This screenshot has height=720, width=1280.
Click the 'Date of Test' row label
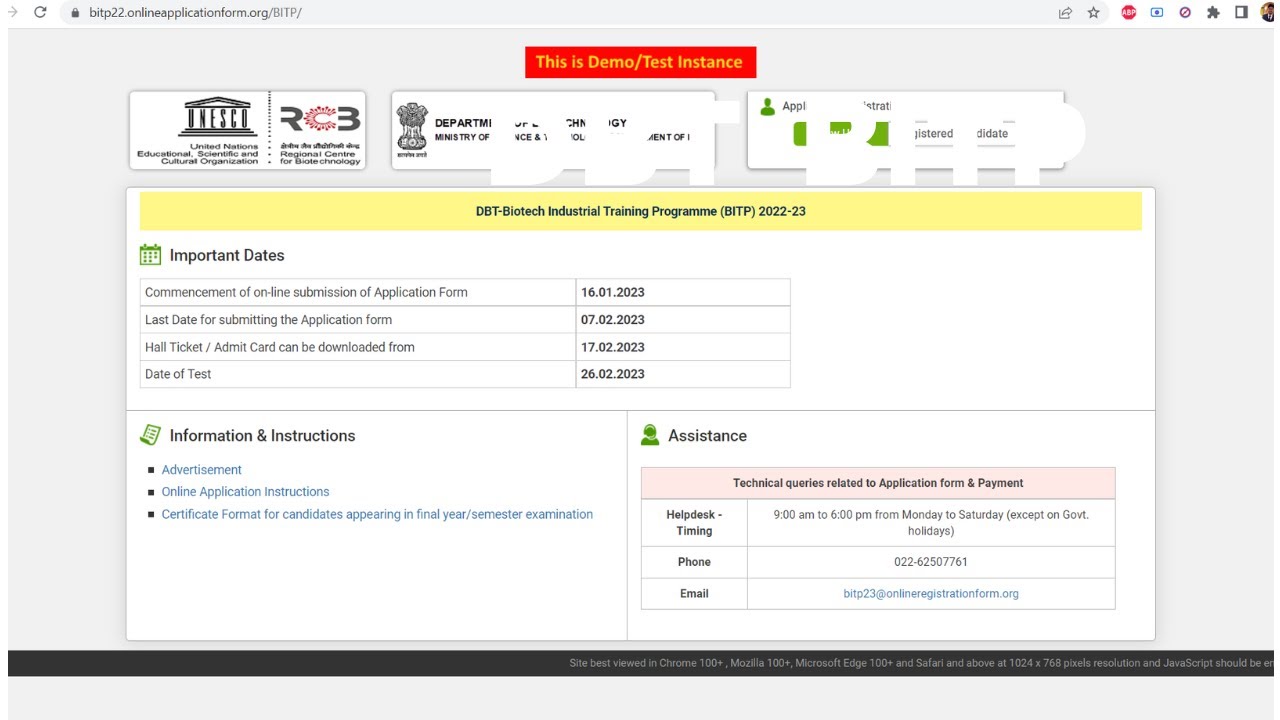(x=178, y=374)
